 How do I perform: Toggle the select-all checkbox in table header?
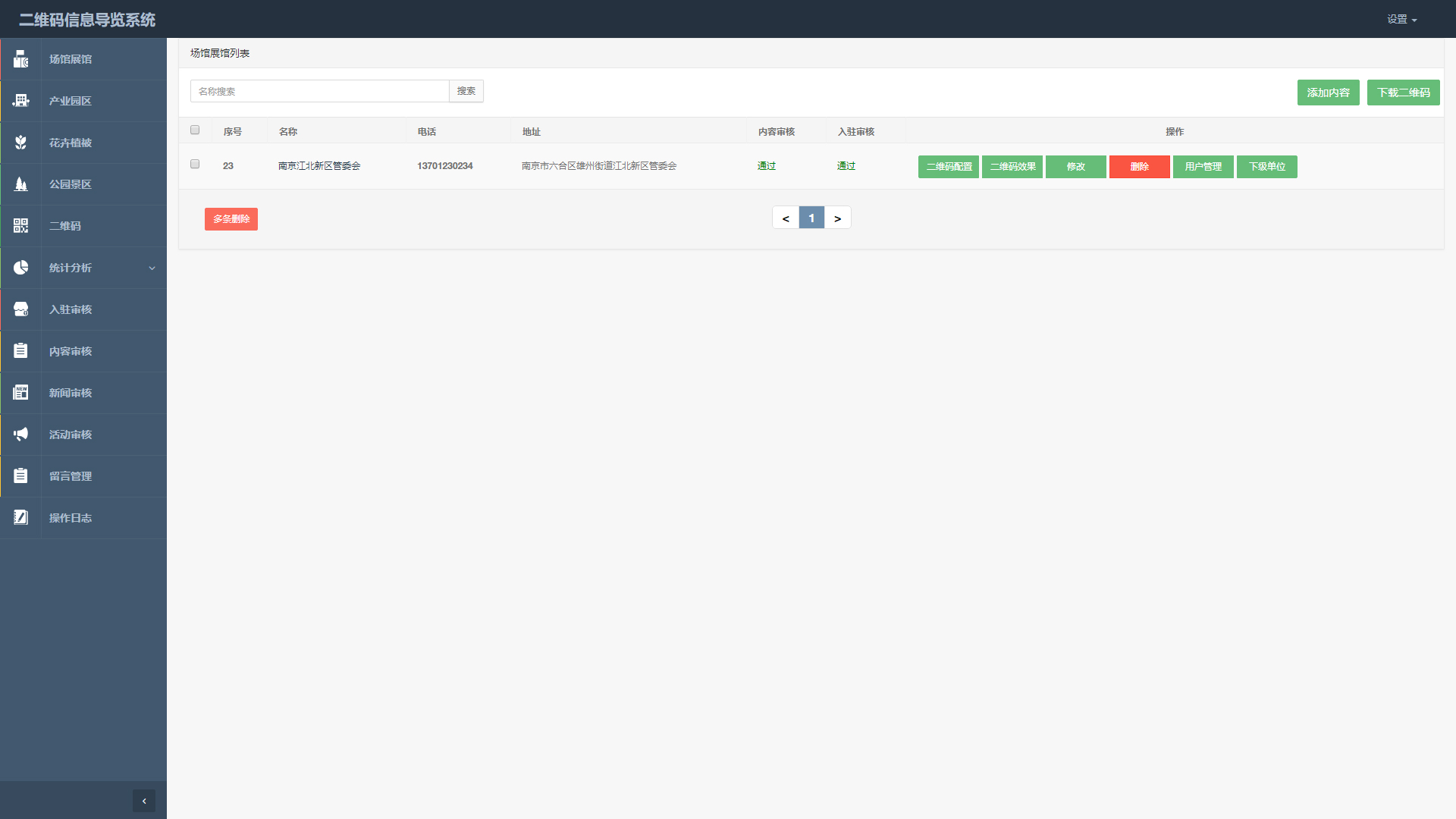click(x=195, y=130)
